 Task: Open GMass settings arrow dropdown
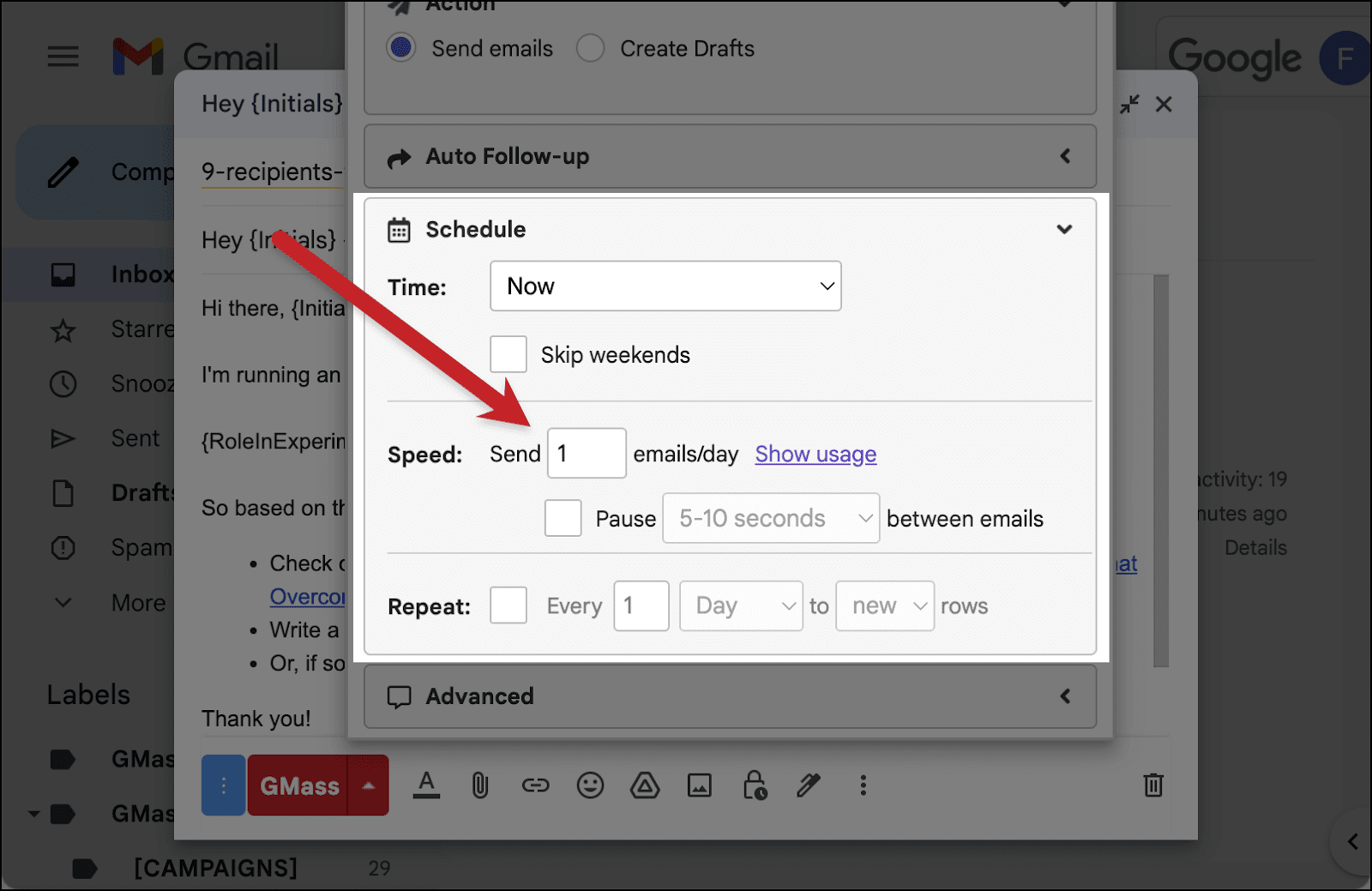369,785
